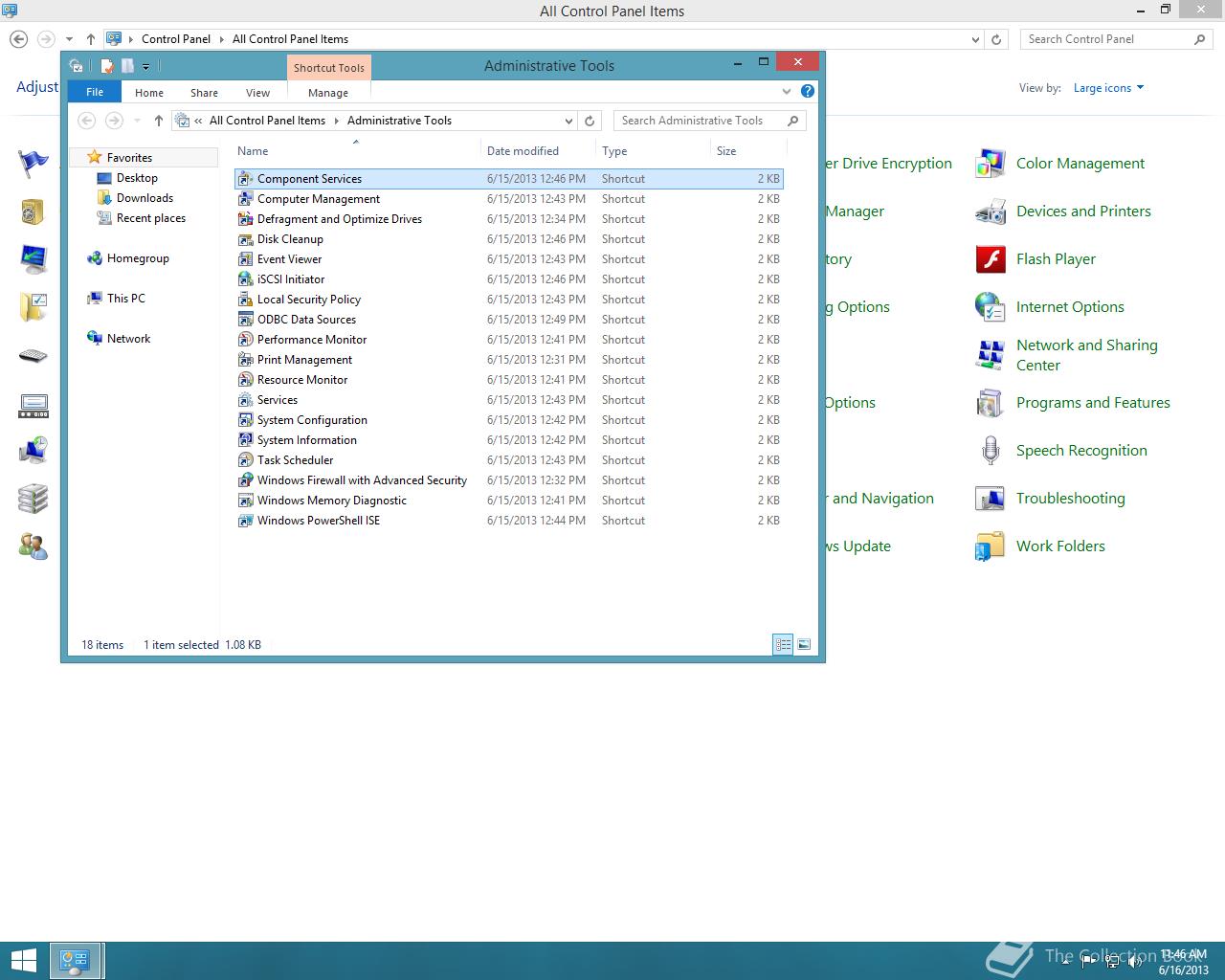The image size is (1225, 980).
Task: Select the Windows Memory Diagnostic icon
Action: tap(245, 501)
